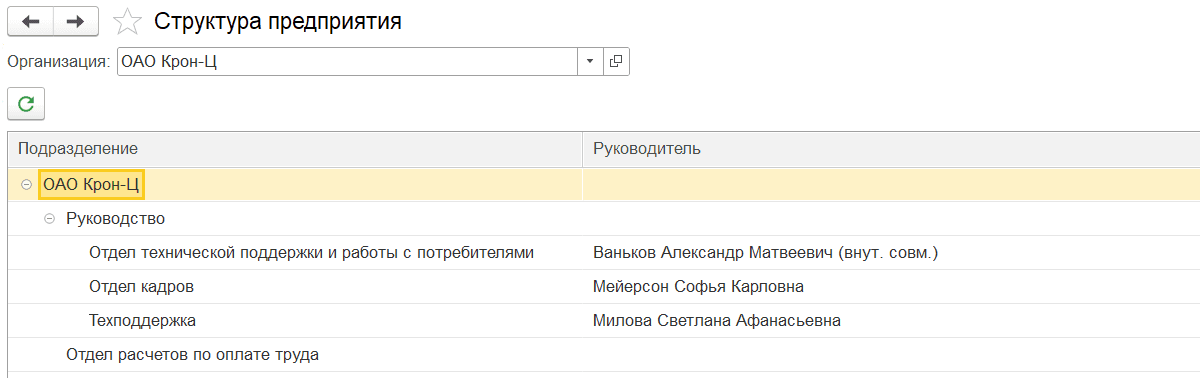Click manager Ваньков Александр Матвеевич cell
Viewport: 1200px width, 378px height.
tap(891, 252)
